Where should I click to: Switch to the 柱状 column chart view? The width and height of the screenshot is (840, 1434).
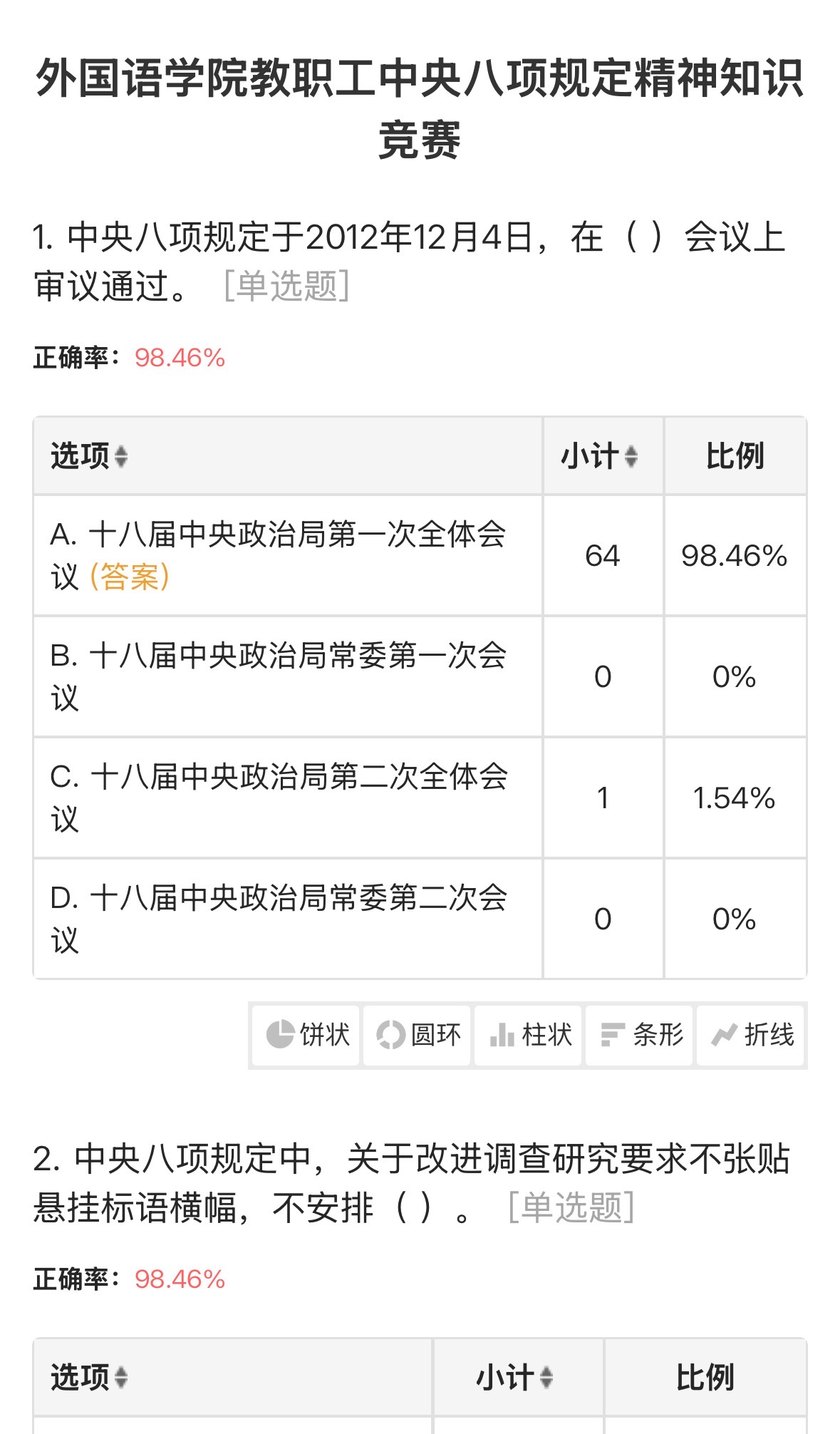point(529,1035)
